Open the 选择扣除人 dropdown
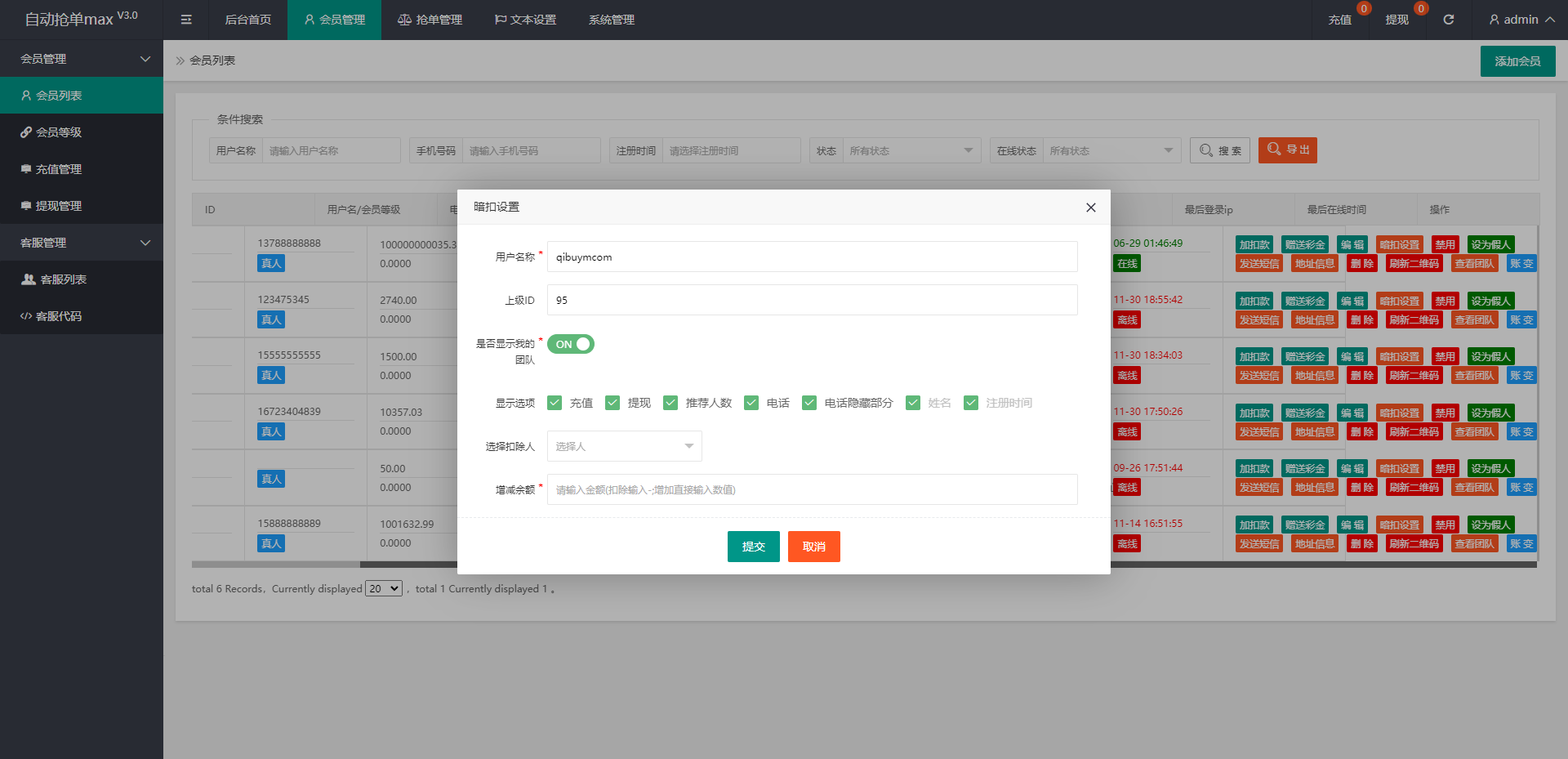This screenshot has height=759, width=1568. pos(625,446)
